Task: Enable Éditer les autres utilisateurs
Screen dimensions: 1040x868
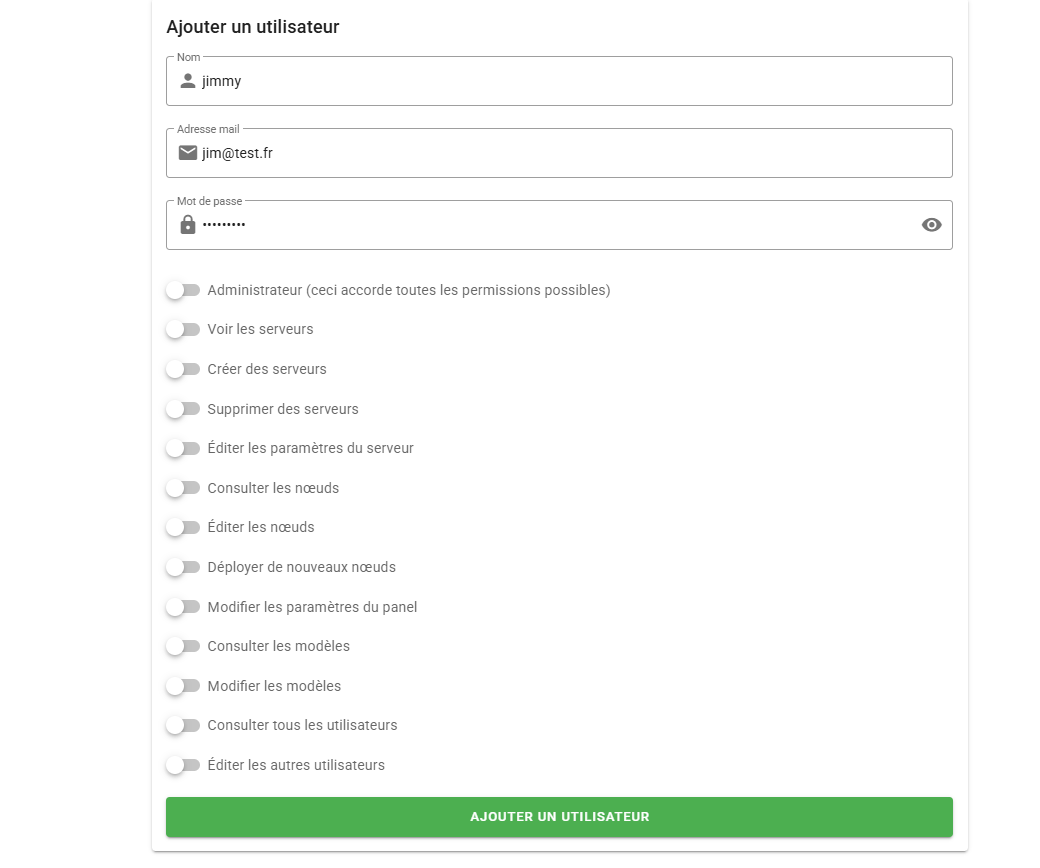Action: (183, 765)
